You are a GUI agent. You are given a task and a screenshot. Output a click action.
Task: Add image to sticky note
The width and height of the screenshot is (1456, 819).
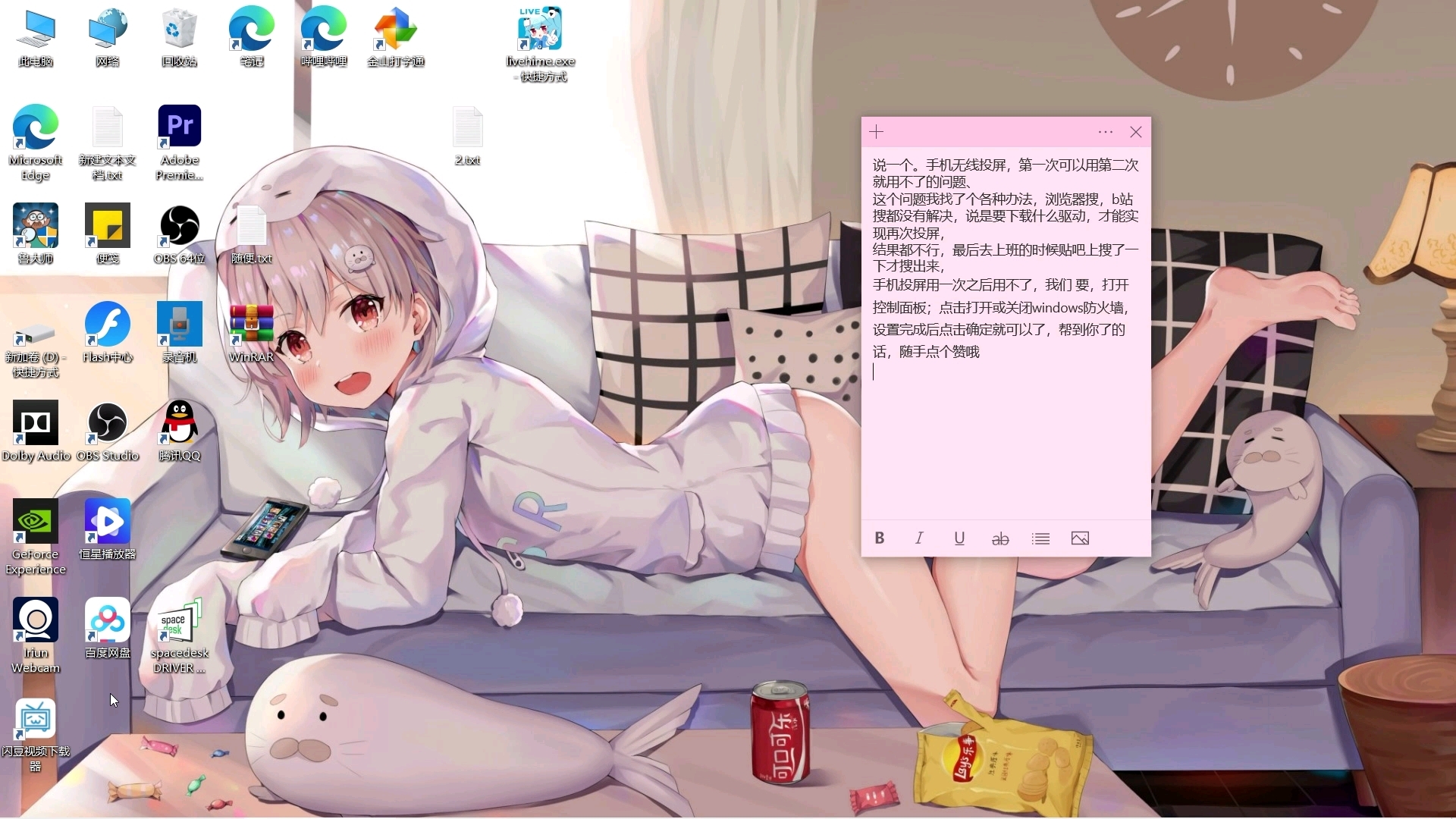(1081, 538)
